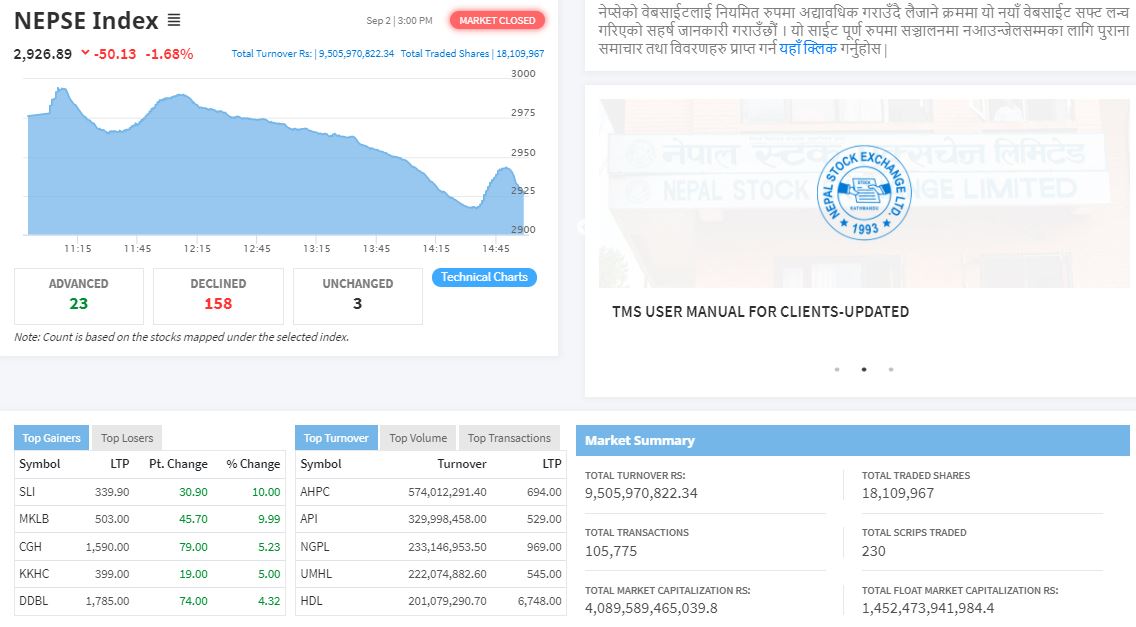The height and width of the screenshot is (627, 1136).
Task: Select the Top Turnover tab
Action: [336, 438]
